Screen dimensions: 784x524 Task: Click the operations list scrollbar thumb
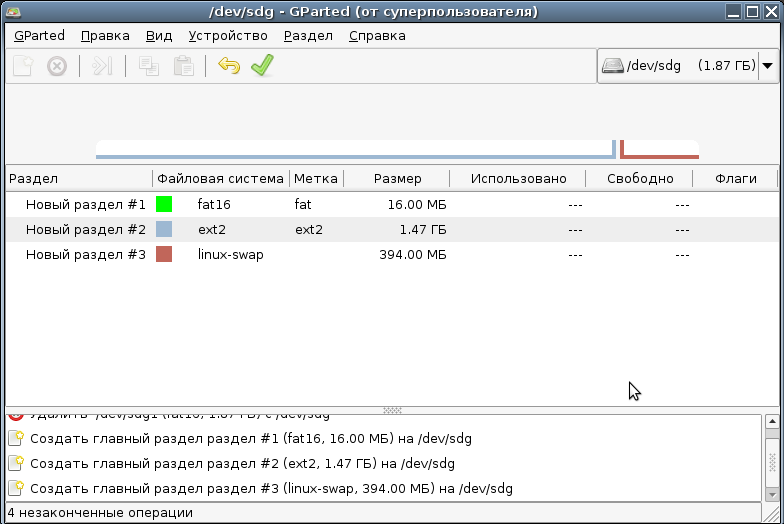[772, 462]
